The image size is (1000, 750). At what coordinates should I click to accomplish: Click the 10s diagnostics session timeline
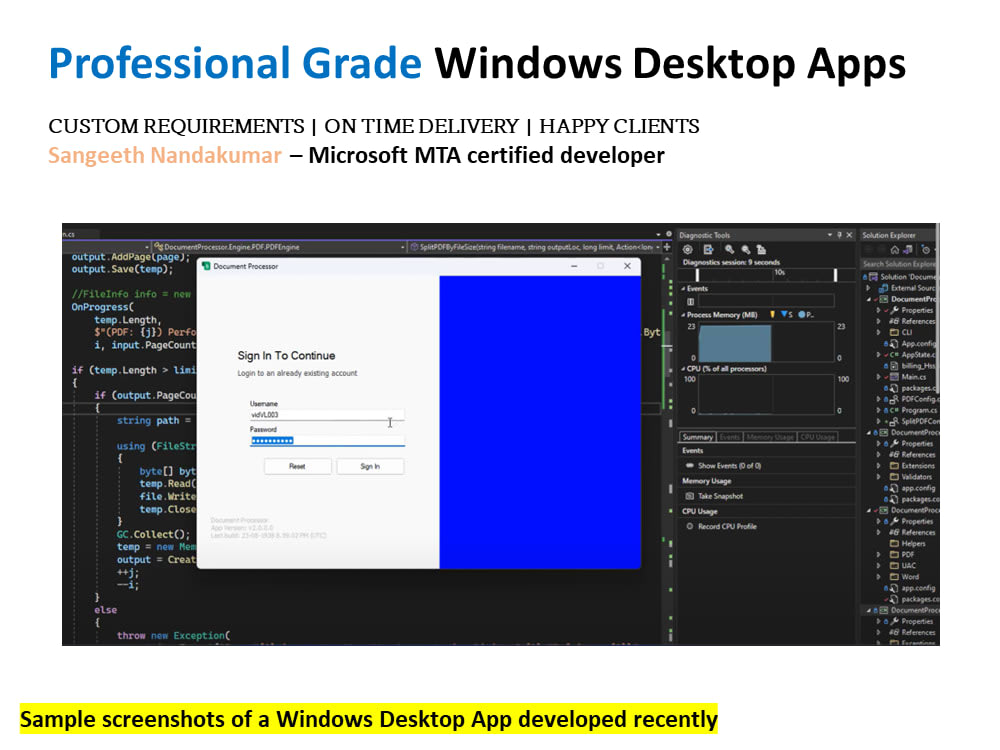[778, 273]
